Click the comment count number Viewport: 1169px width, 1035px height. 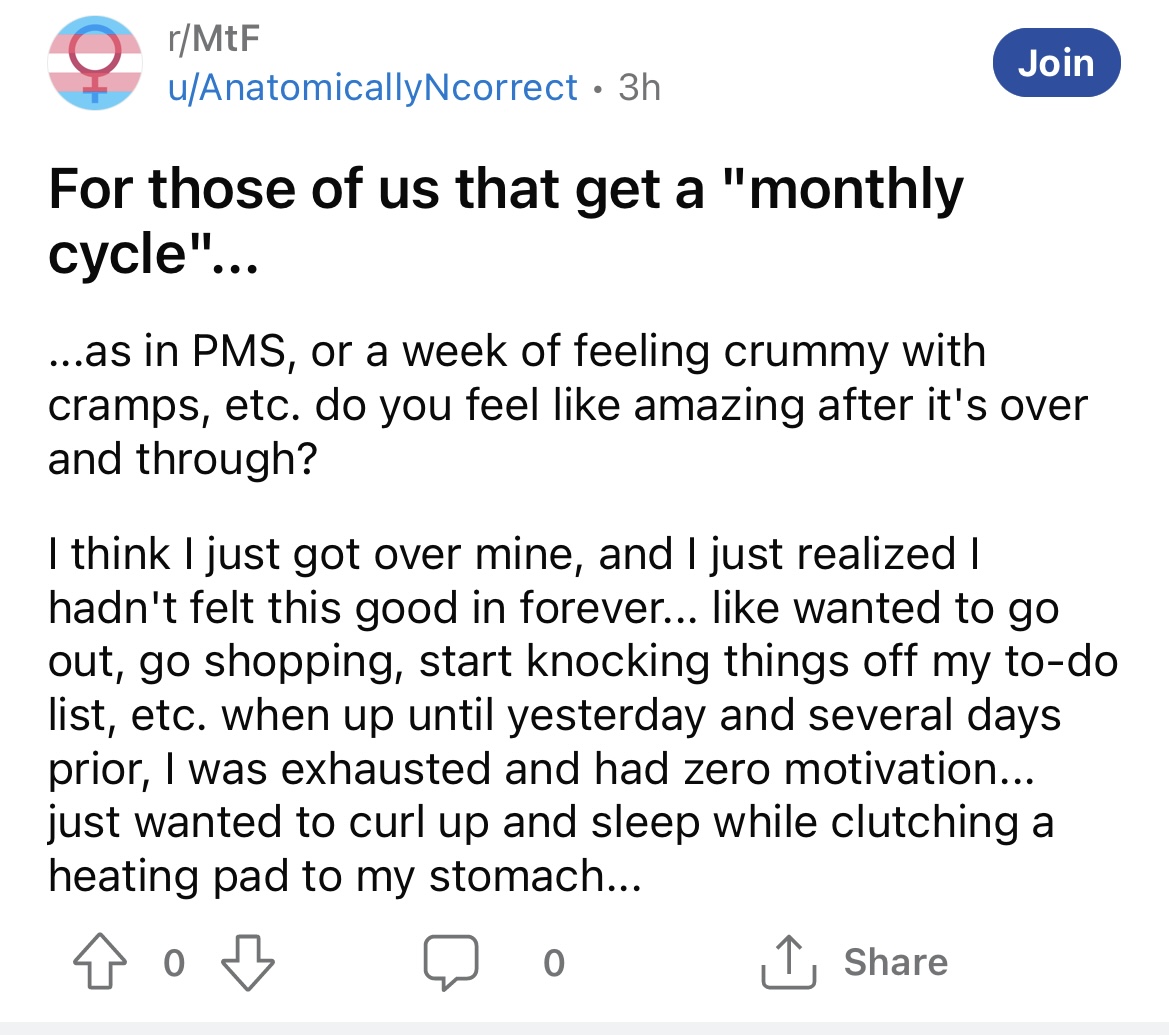click(554, 963)
